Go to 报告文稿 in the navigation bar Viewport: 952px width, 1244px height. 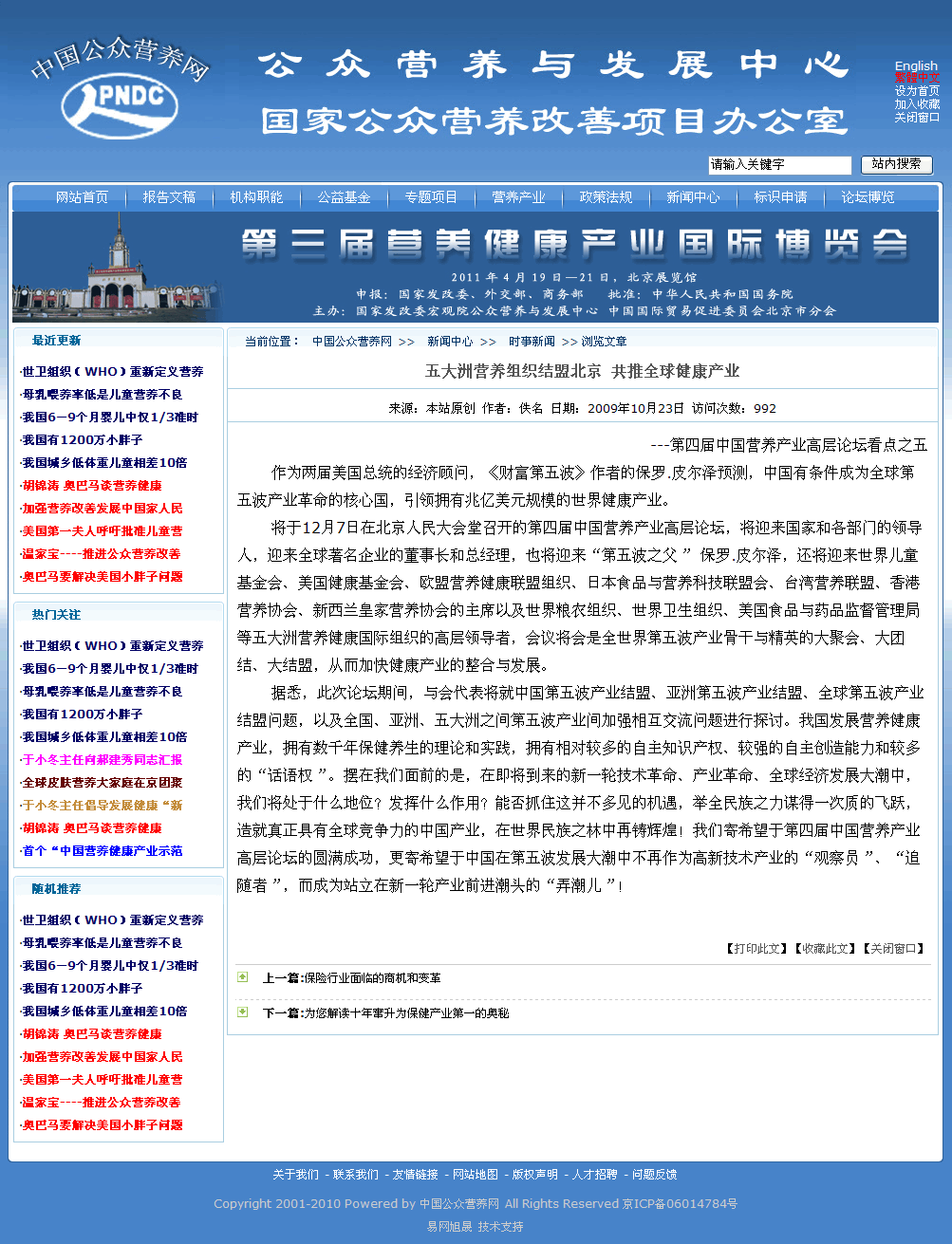click(x=169, y=197)
